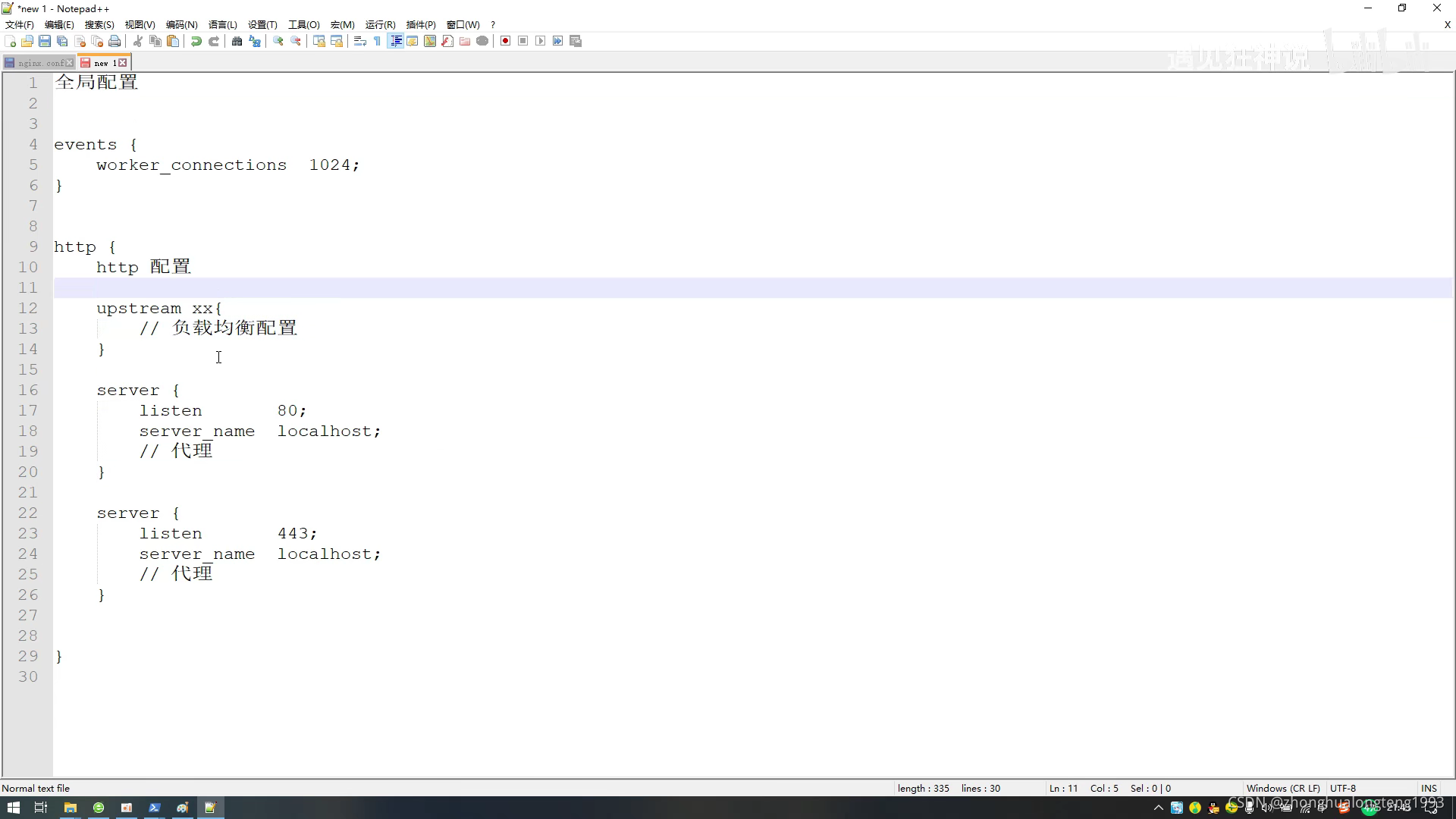Click the Save file toolbar icon
This screenshot has width=1456, height=819.
[x=45, y=41]
